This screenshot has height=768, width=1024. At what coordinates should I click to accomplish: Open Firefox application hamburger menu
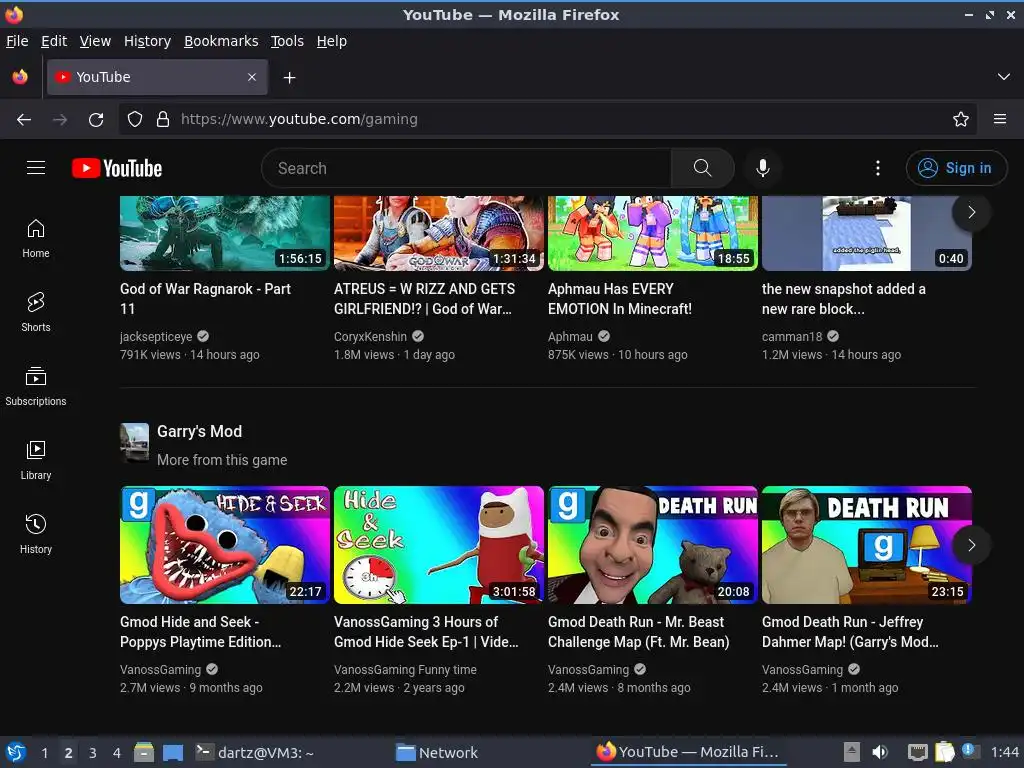click(x=1000, y=120)
